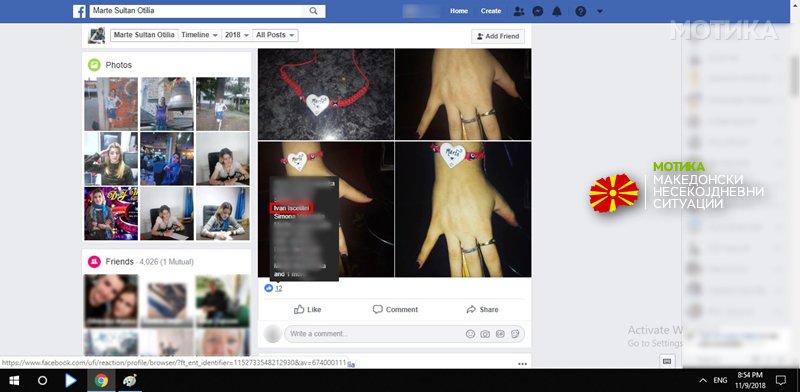Open the red heart bracelet on marble photo
The width and height of the screenshot is (800, 392).
point(326,94)
